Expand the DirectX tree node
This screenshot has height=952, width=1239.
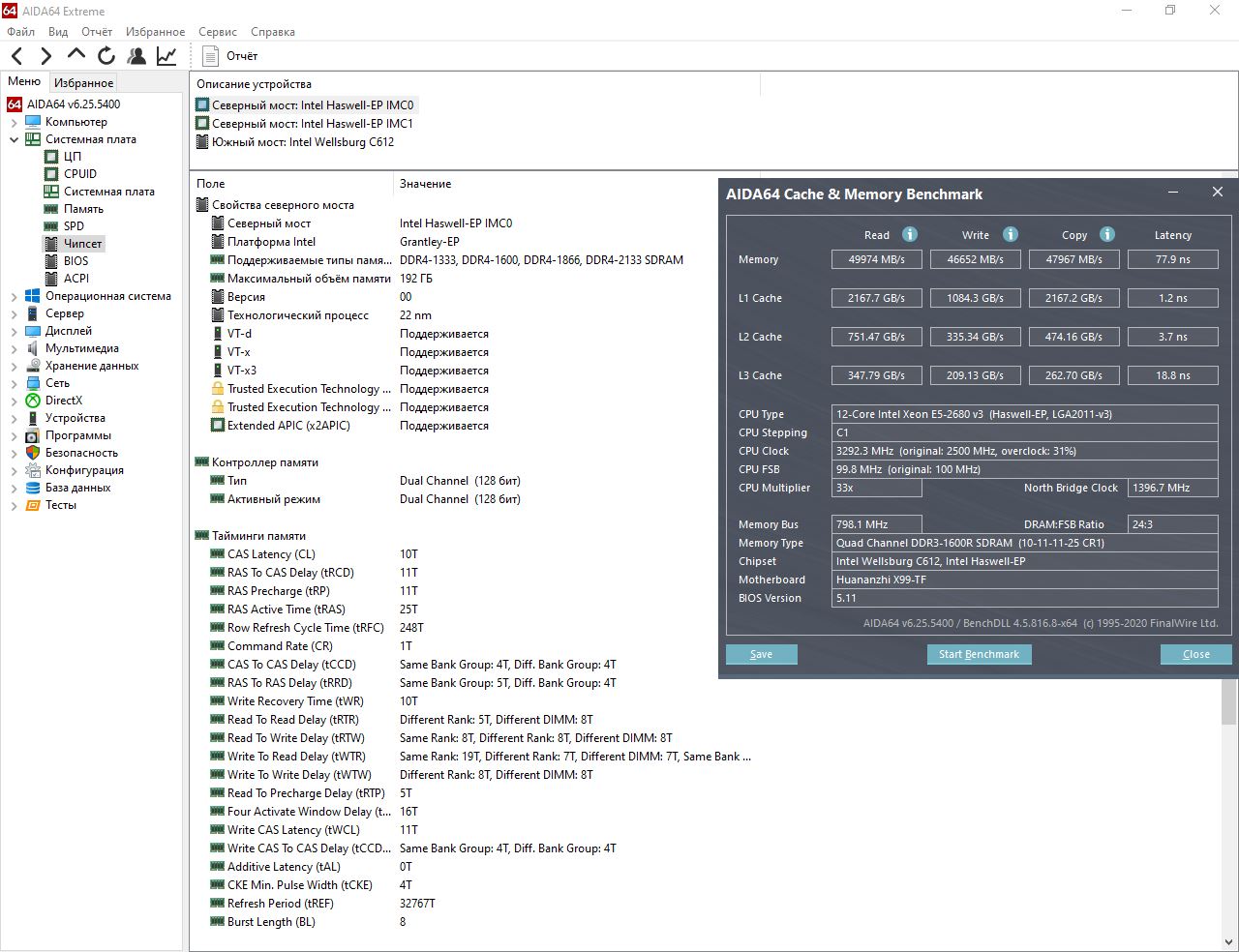coord(14,401)
